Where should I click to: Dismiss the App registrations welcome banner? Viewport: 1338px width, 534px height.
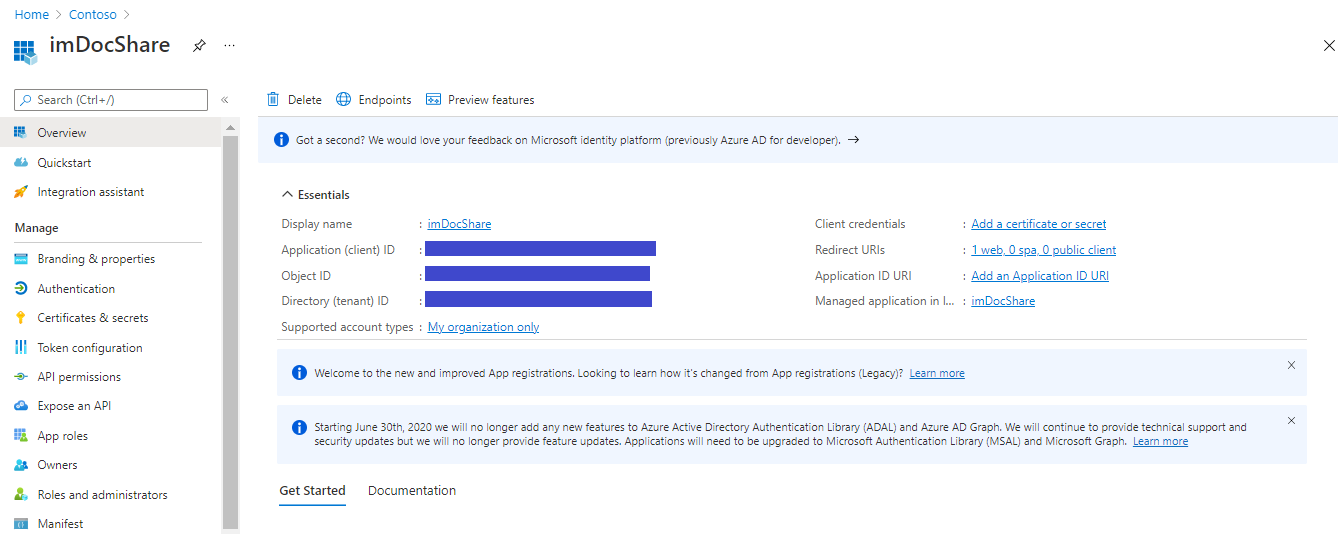(x=1291, y=365)
